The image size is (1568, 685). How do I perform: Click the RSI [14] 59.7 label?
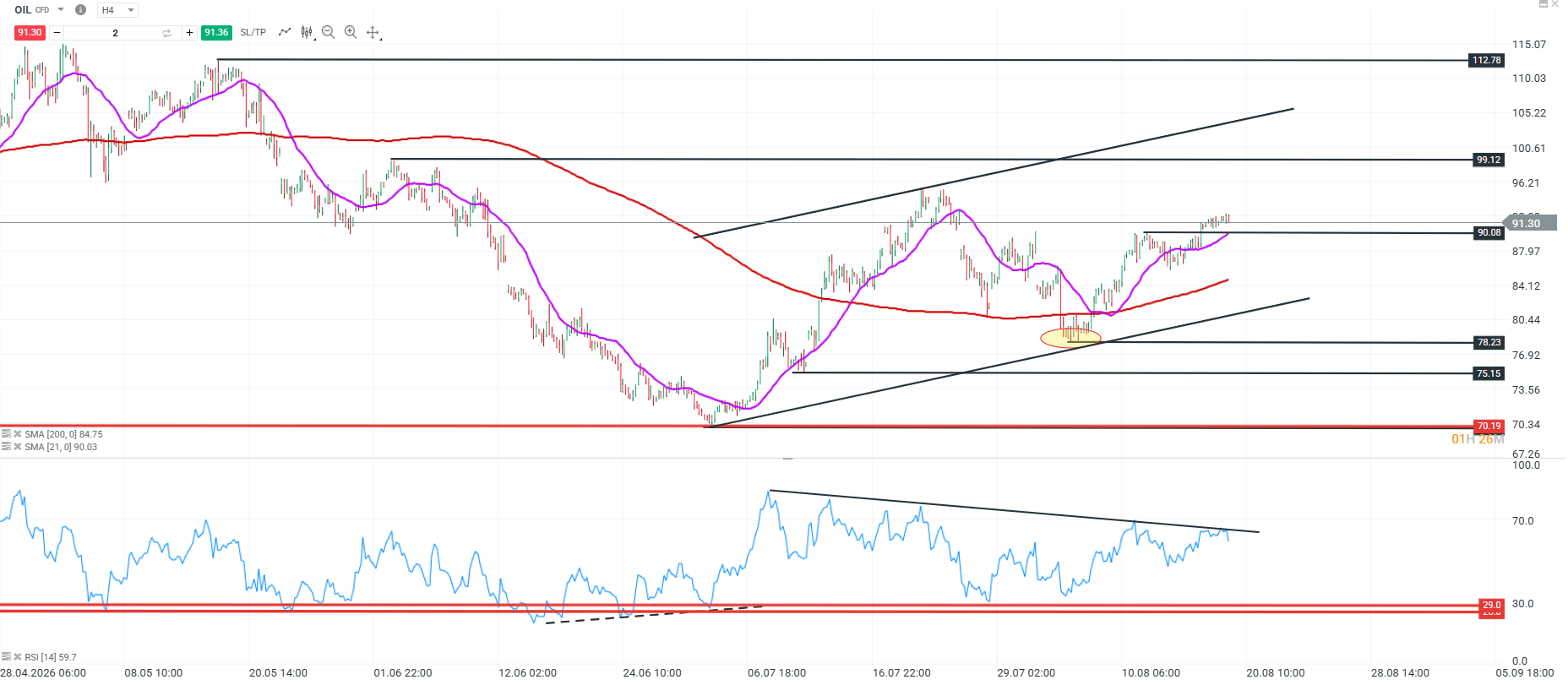51,656
